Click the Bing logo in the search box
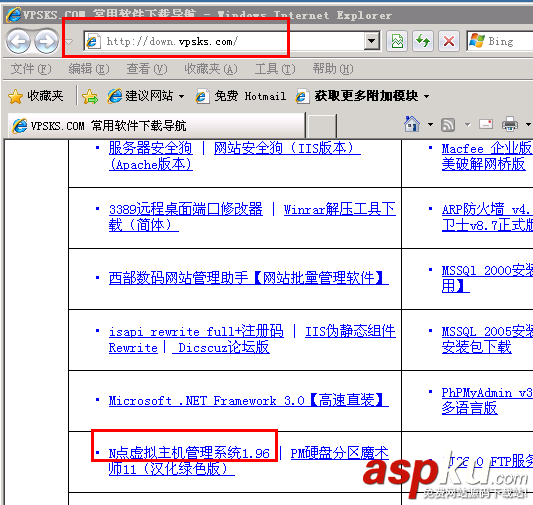The image size is (533, 505). 477,41
